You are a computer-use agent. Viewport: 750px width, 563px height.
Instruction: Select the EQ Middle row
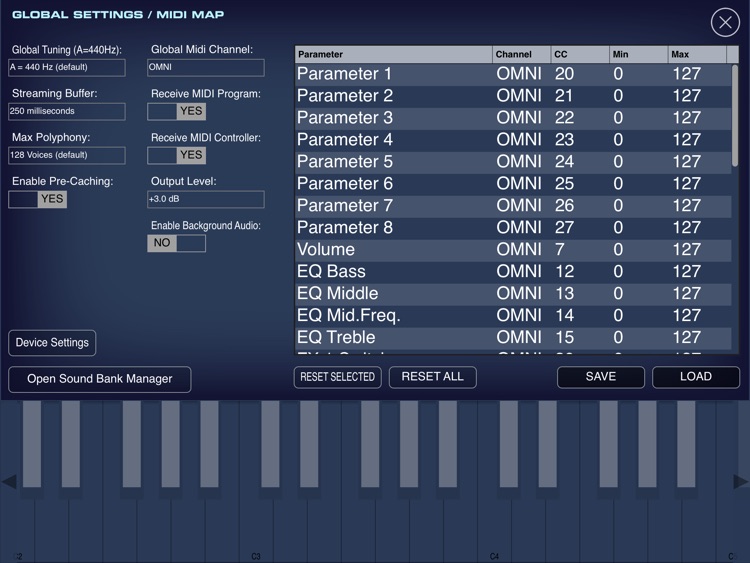tap(513, 294)
